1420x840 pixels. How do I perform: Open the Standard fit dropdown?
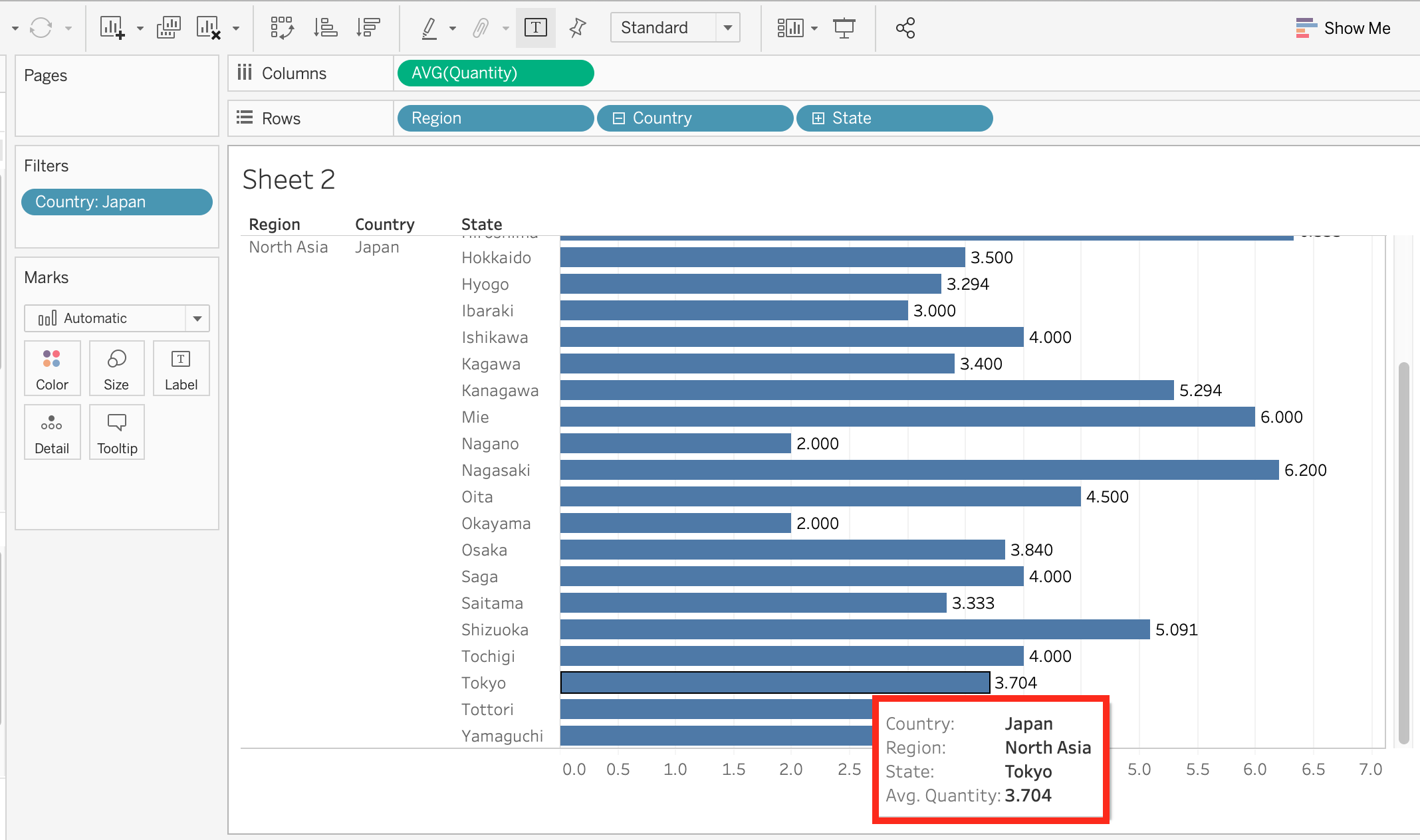click(x=728, y=28)
